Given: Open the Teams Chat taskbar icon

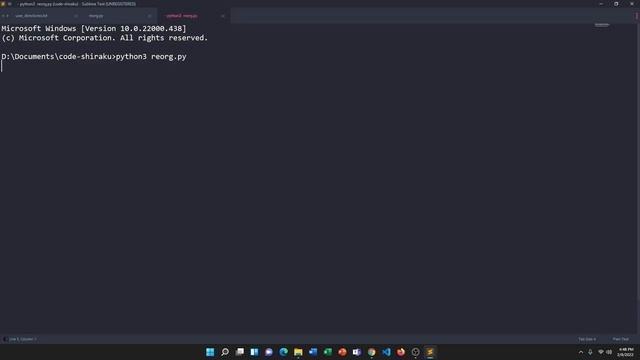Looking at the screenshot, I should click(269, 352).
